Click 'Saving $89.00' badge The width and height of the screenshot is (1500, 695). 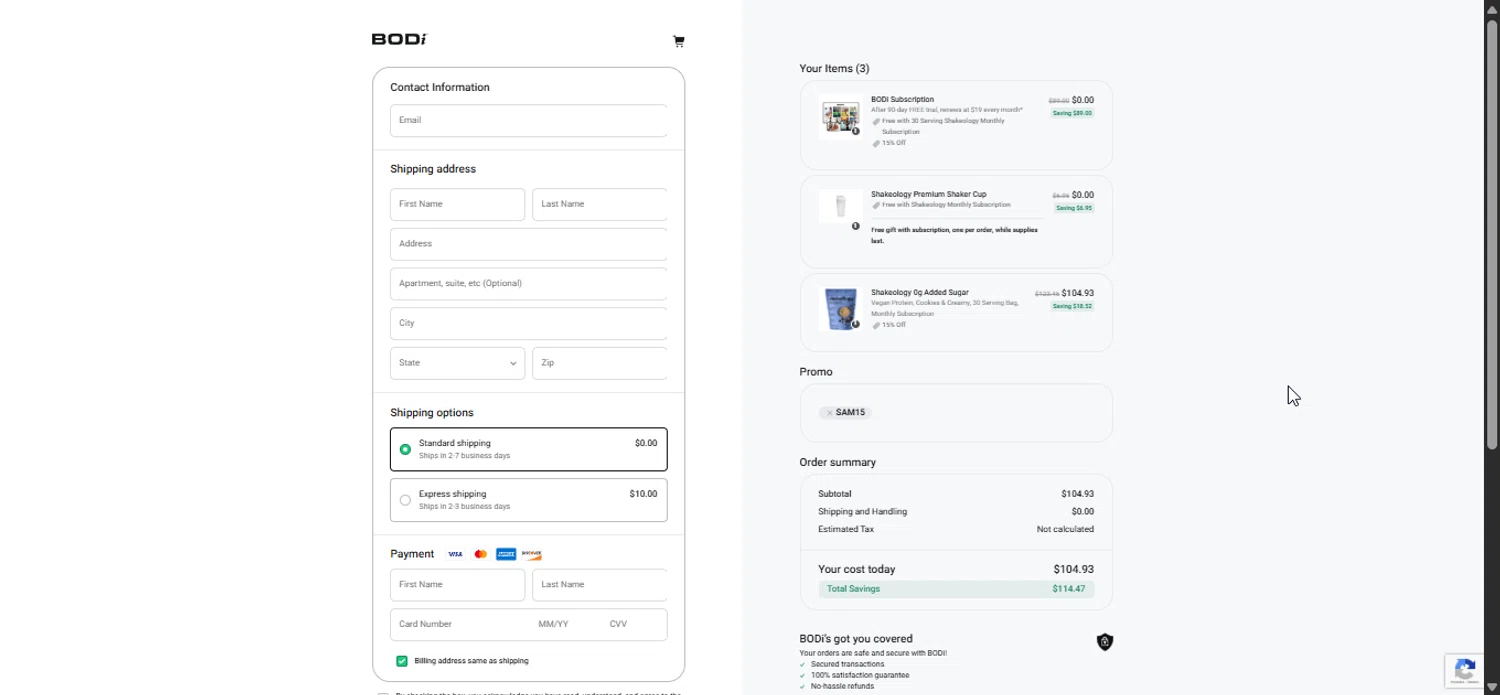tap(1072, 113)
